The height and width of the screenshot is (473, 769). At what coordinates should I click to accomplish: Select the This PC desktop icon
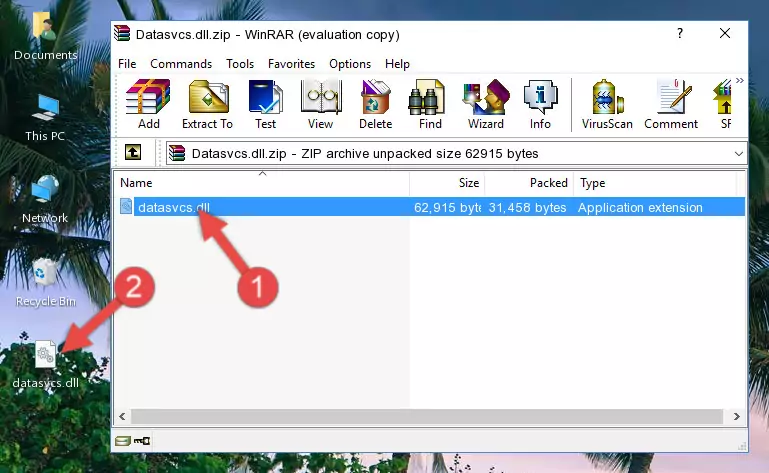tap(45, 118)
